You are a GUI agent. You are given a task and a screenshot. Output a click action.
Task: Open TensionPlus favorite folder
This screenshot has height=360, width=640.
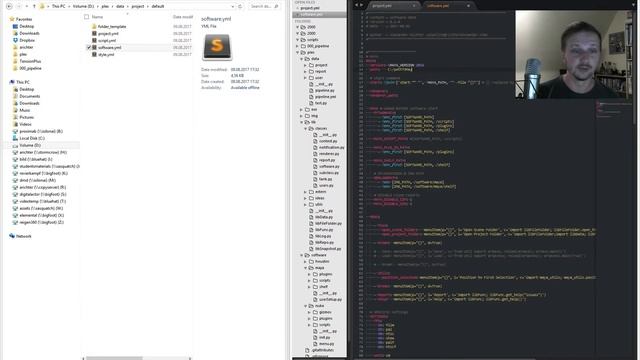click(30, 61)
